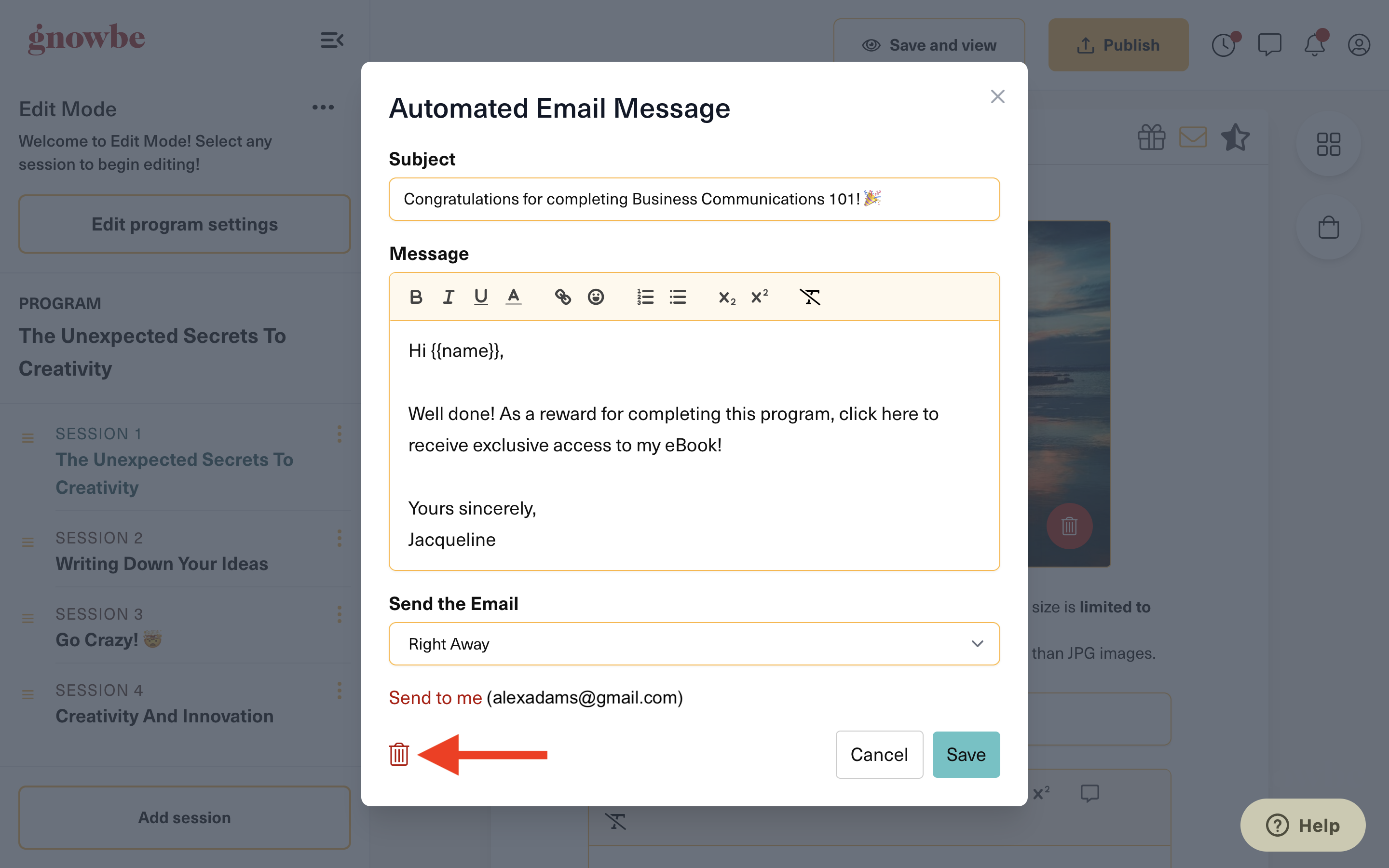Click the Subject input field
This screenshot has width=1389, height=868.
694,199
